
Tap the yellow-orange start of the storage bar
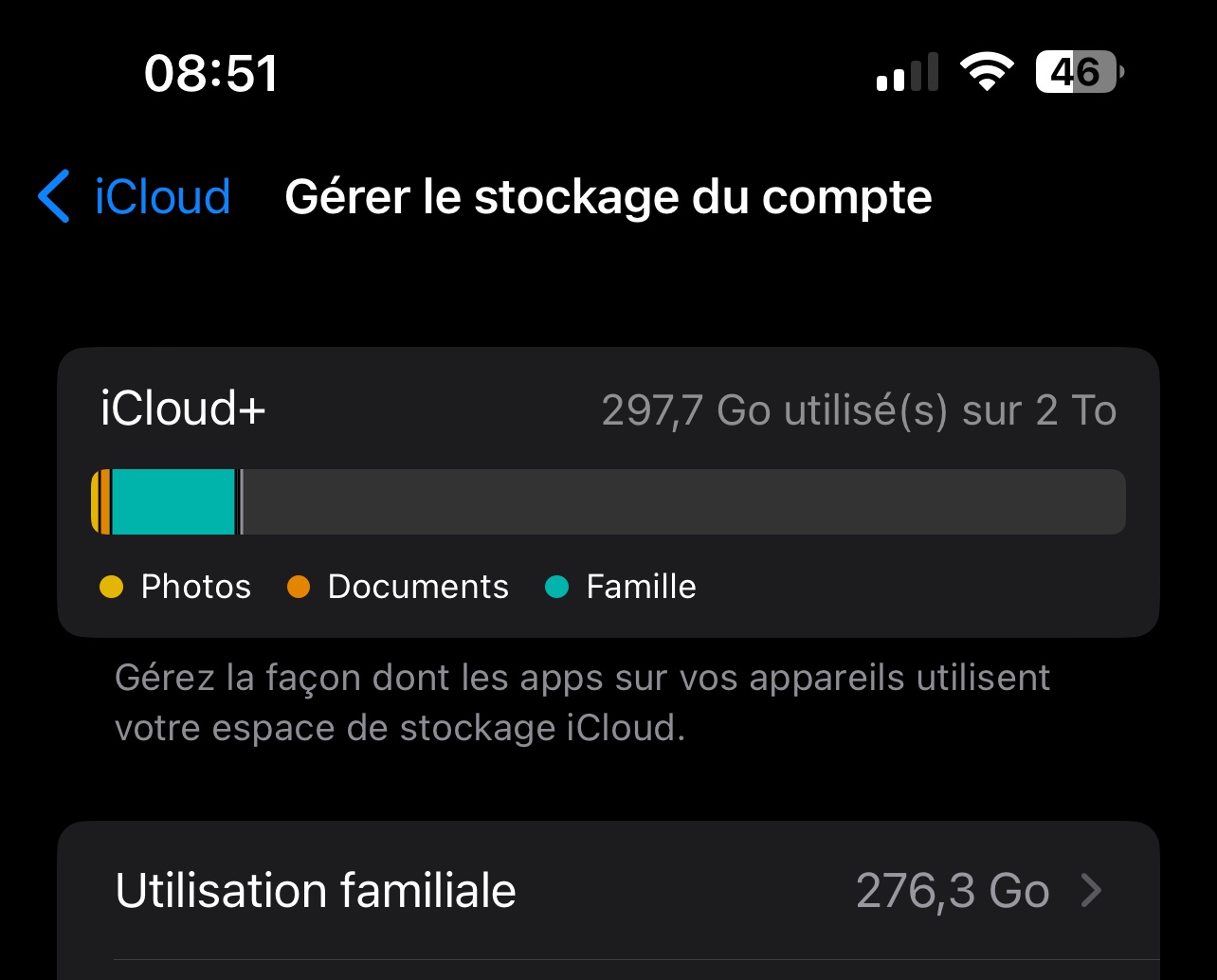point(100,501)
